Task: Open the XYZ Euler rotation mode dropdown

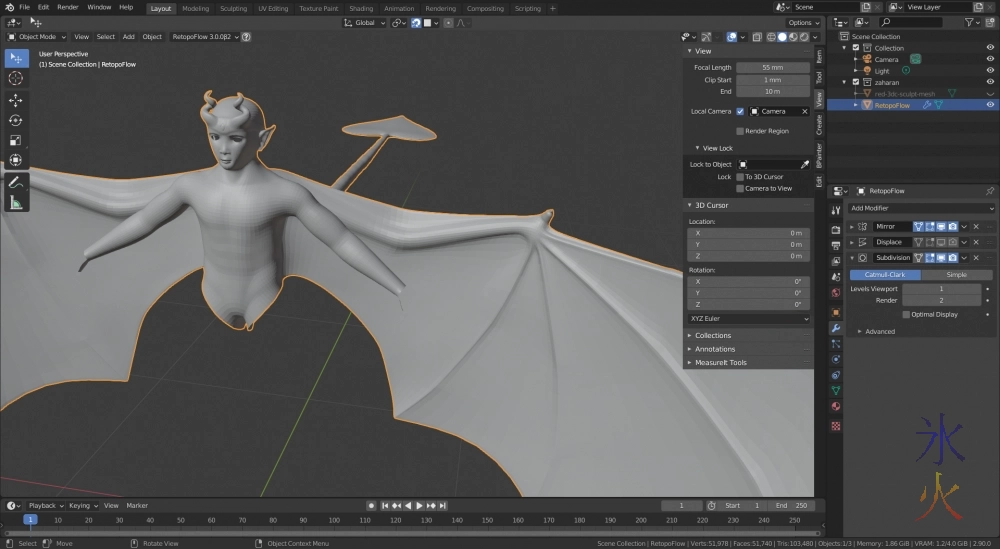Action: pyautogui.click(x=749, y=319)
